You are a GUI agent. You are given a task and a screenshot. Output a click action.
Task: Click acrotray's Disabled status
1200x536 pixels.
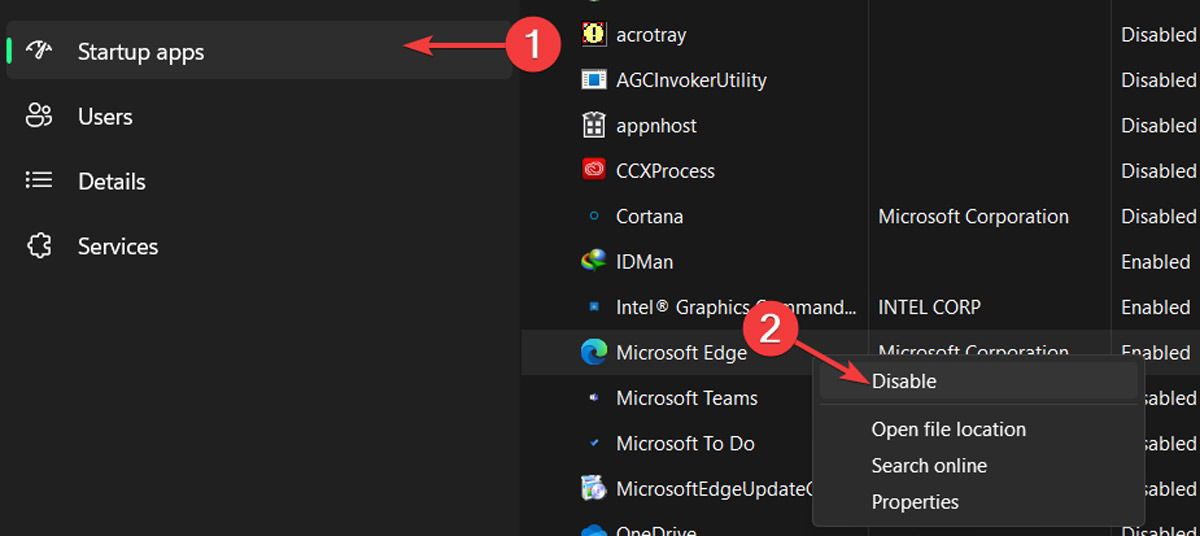pyautogui.click(x=1158, y=34)
